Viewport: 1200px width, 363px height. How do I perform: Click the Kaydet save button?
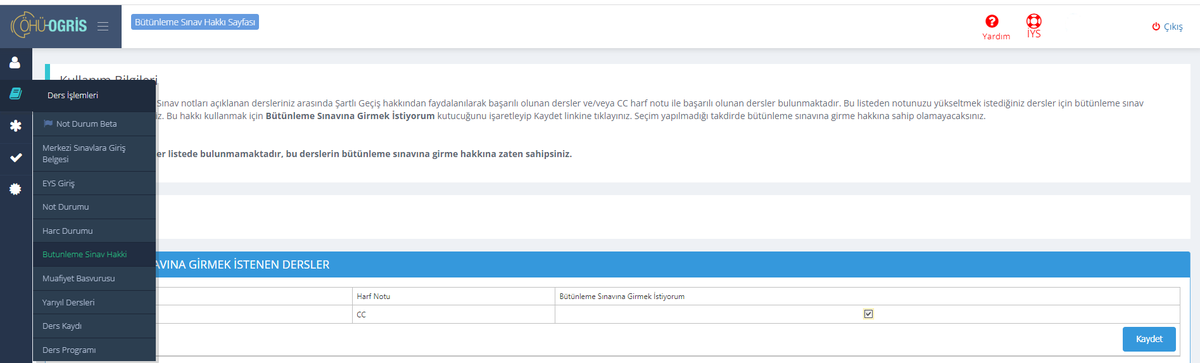[x=1149, y=339]
